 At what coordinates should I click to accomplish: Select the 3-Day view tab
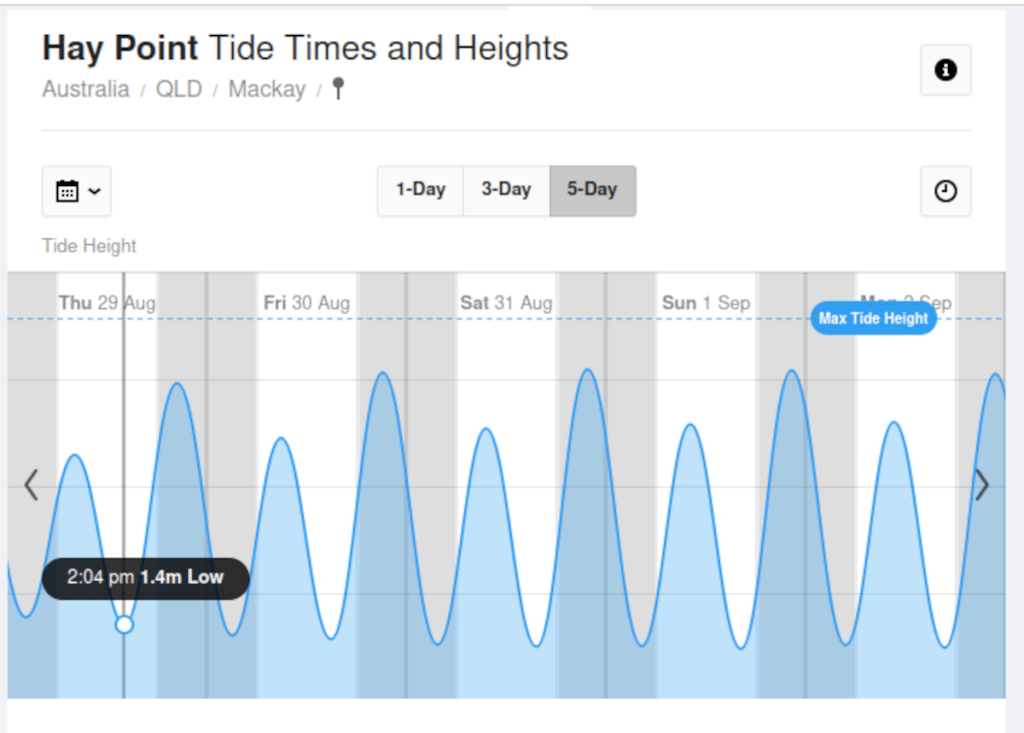[506, 190]
